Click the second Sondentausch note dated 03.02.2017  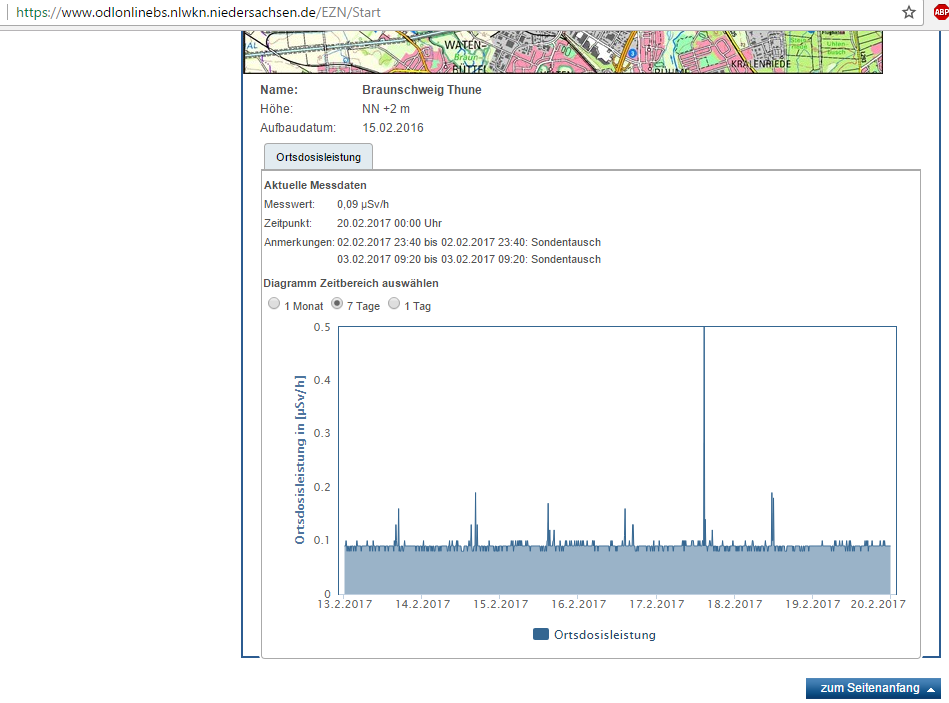(469, 259)
